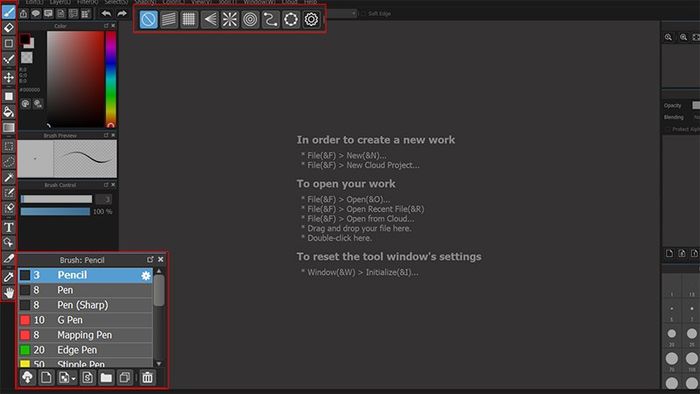Select the Hand pan tool
Screen dimensions: 700x394
(x=8, y=293)
